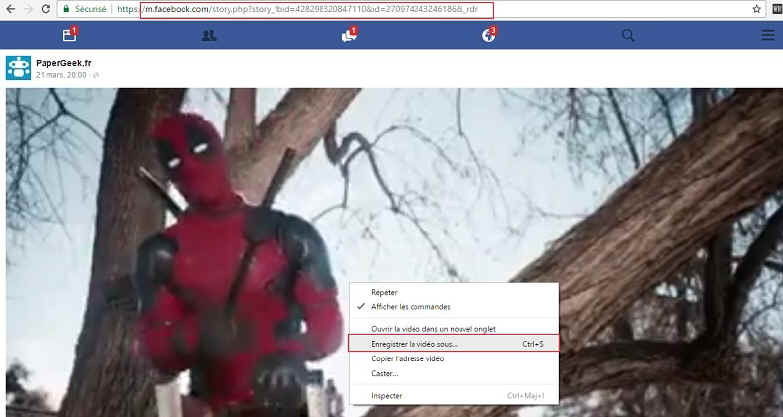Click the browser Back arrow
The width and height of the screenshot is (783, 417).
click(10, 9)
